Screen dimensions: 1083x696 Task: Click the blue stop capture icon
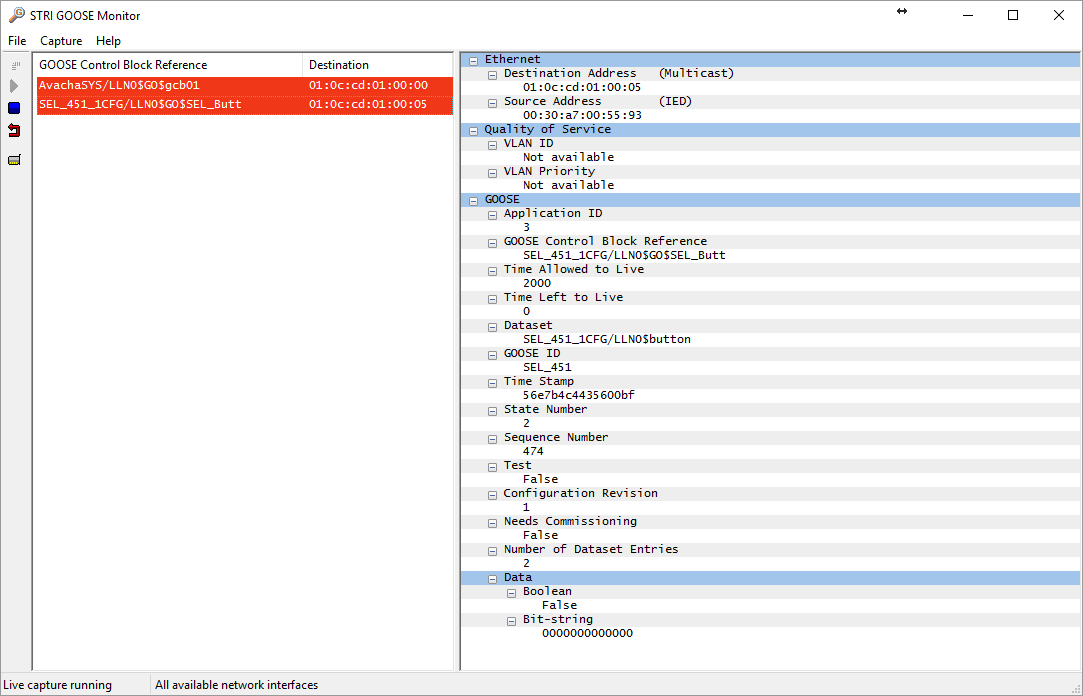click(x=14, y=108)
